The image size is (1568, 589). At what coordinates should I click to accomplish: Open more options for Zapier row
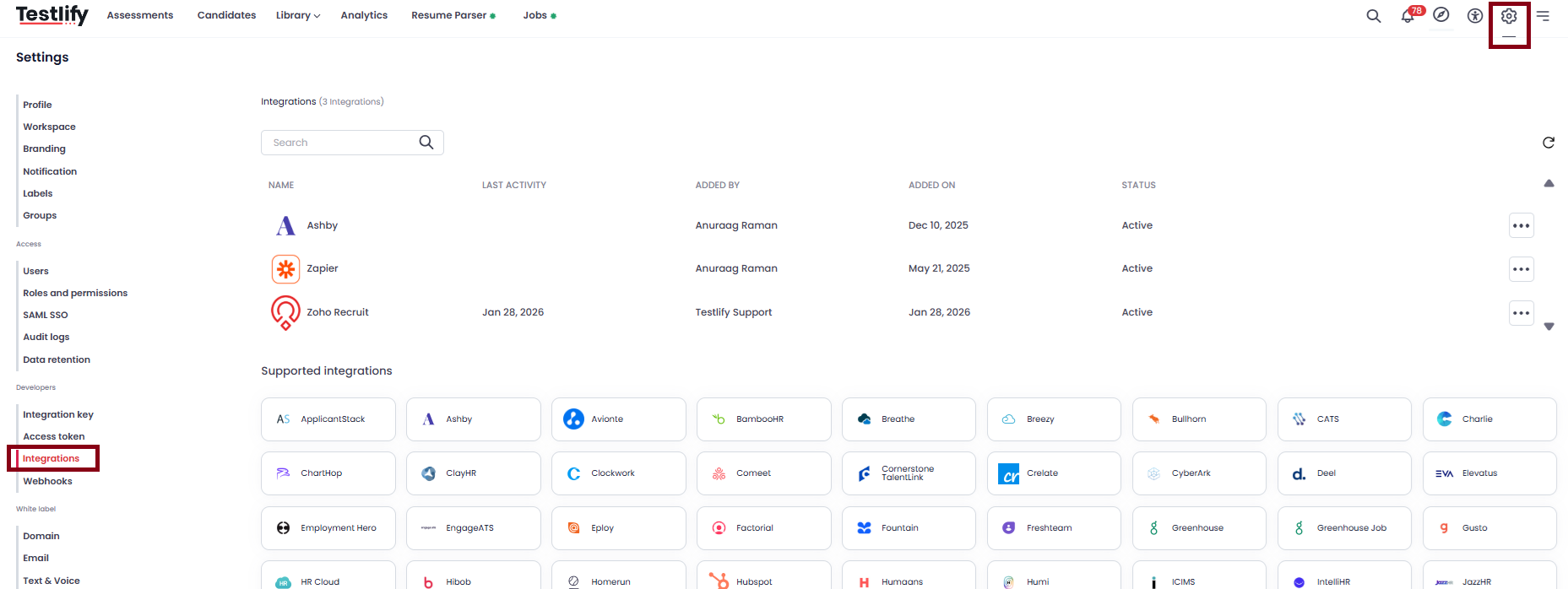1522,269
